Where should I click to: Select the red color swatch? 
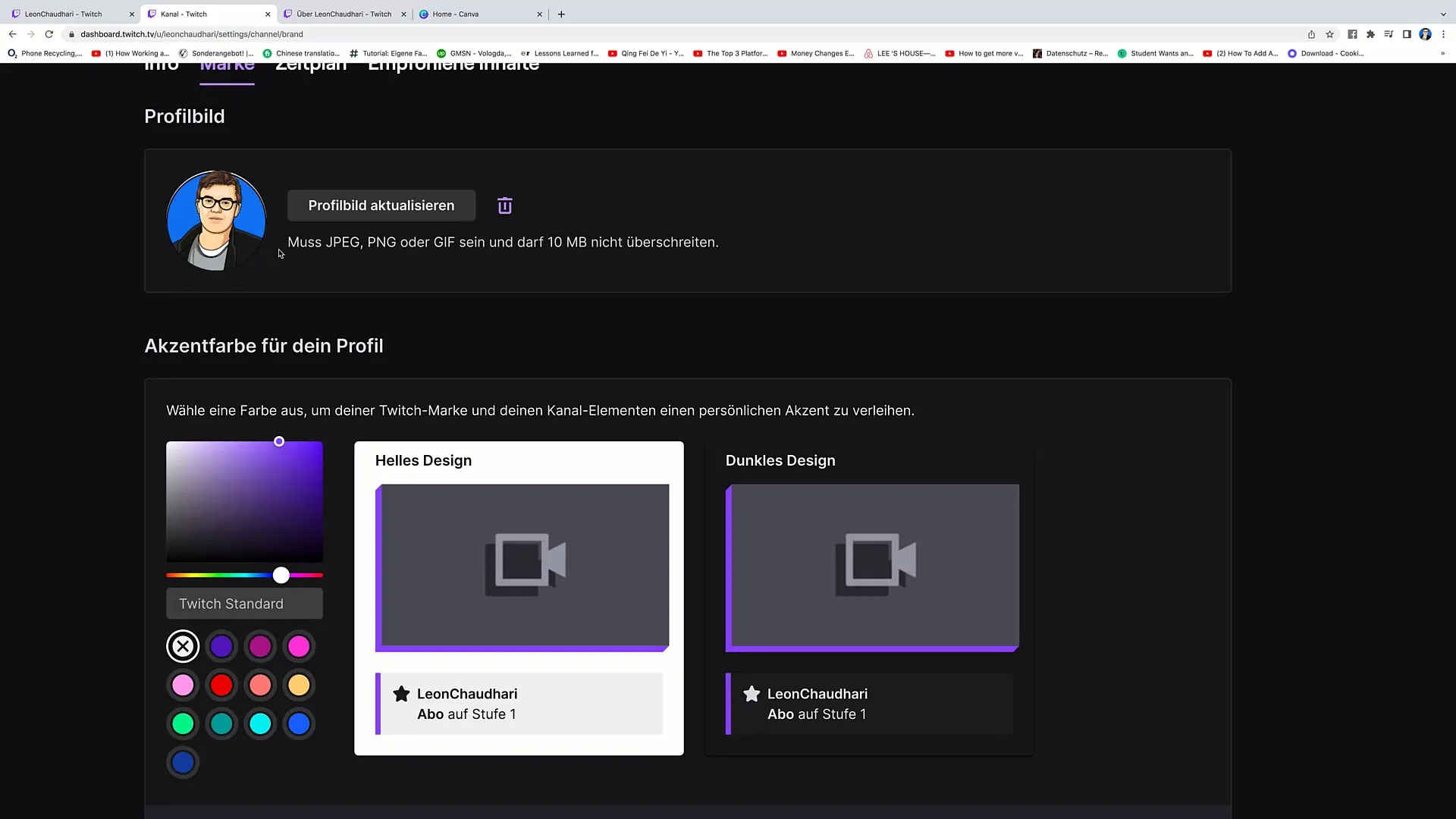point(221,685)
